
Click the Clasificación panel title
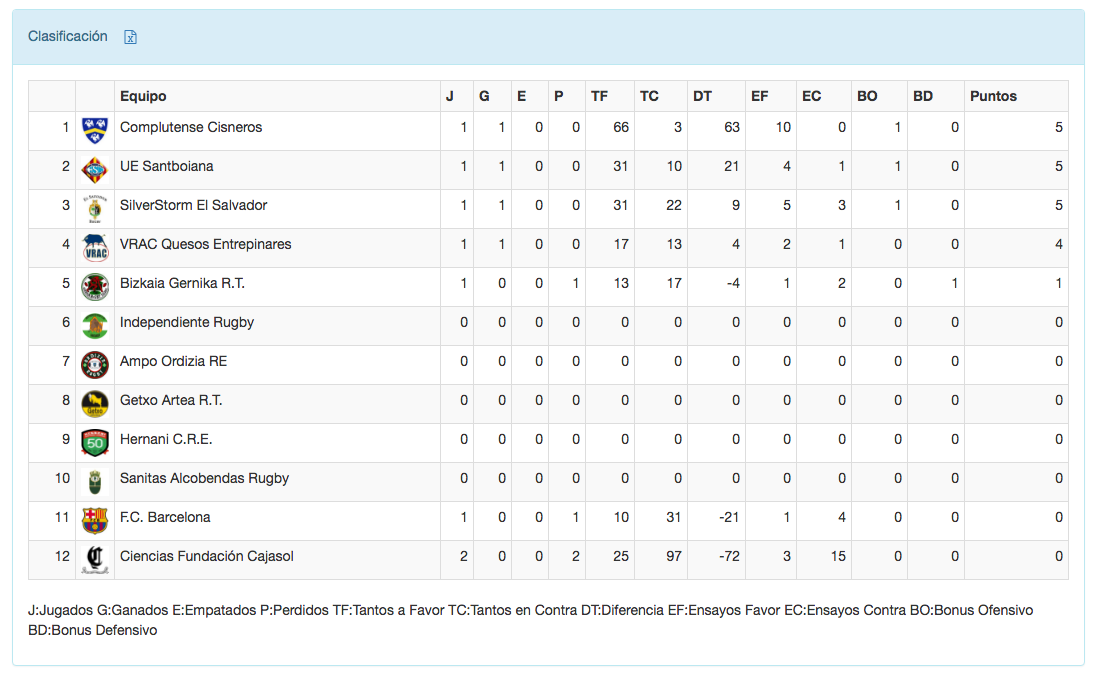pyautogui.click(x=68, y=36)
